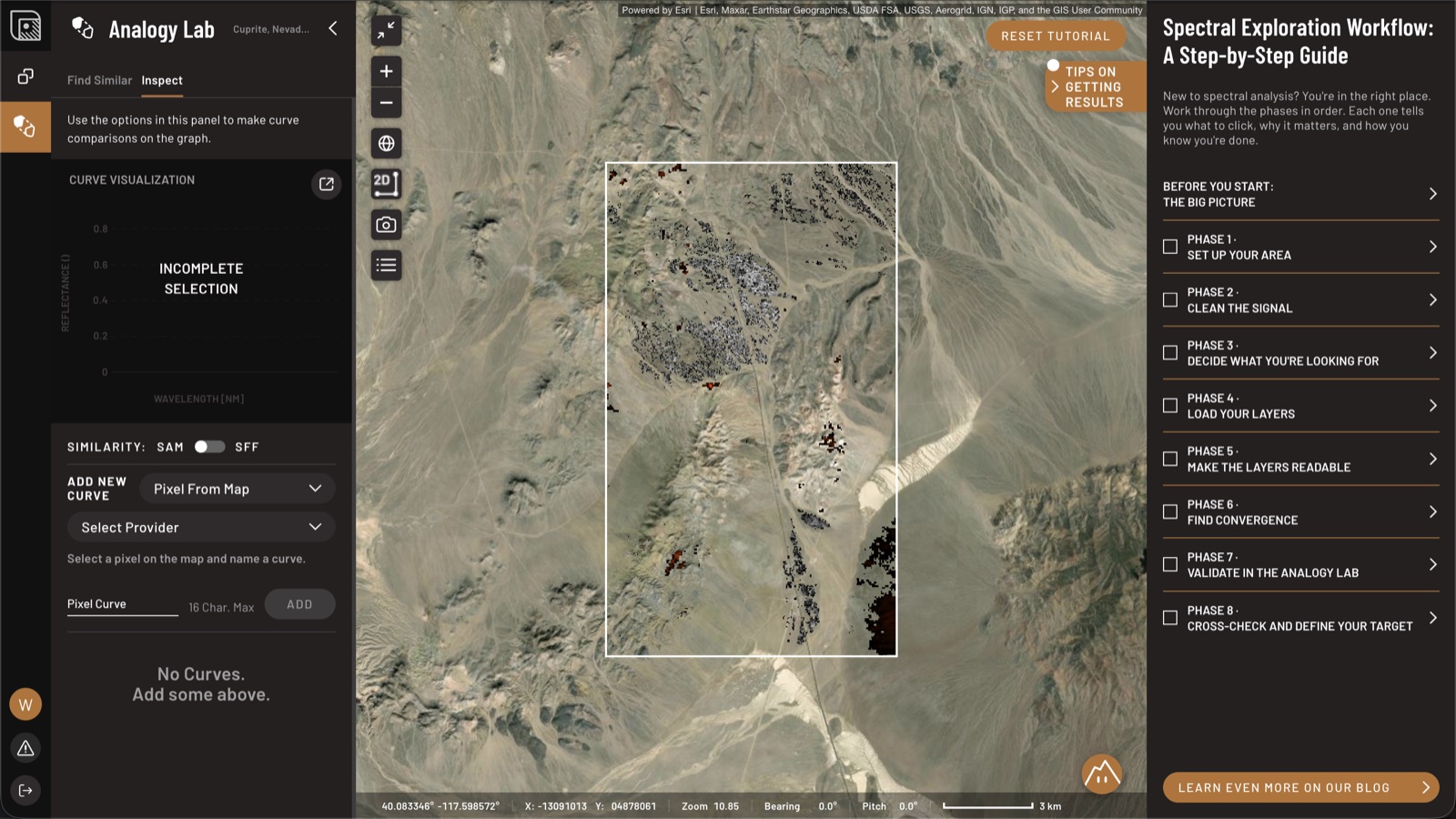The width and height of the screenshot is (1456, 819).
Task: Expand Phase 5 Make the Layers Readable chevron
Action: (1432, 459)
